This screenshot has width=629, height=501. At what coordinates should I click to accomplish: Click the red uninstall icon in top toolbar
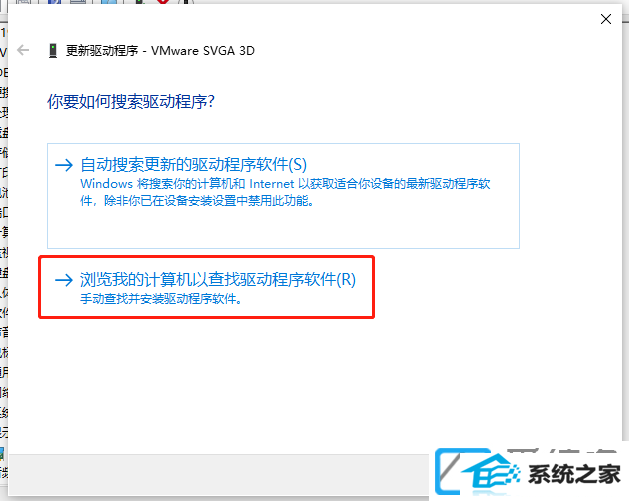[x=162, y=2]
